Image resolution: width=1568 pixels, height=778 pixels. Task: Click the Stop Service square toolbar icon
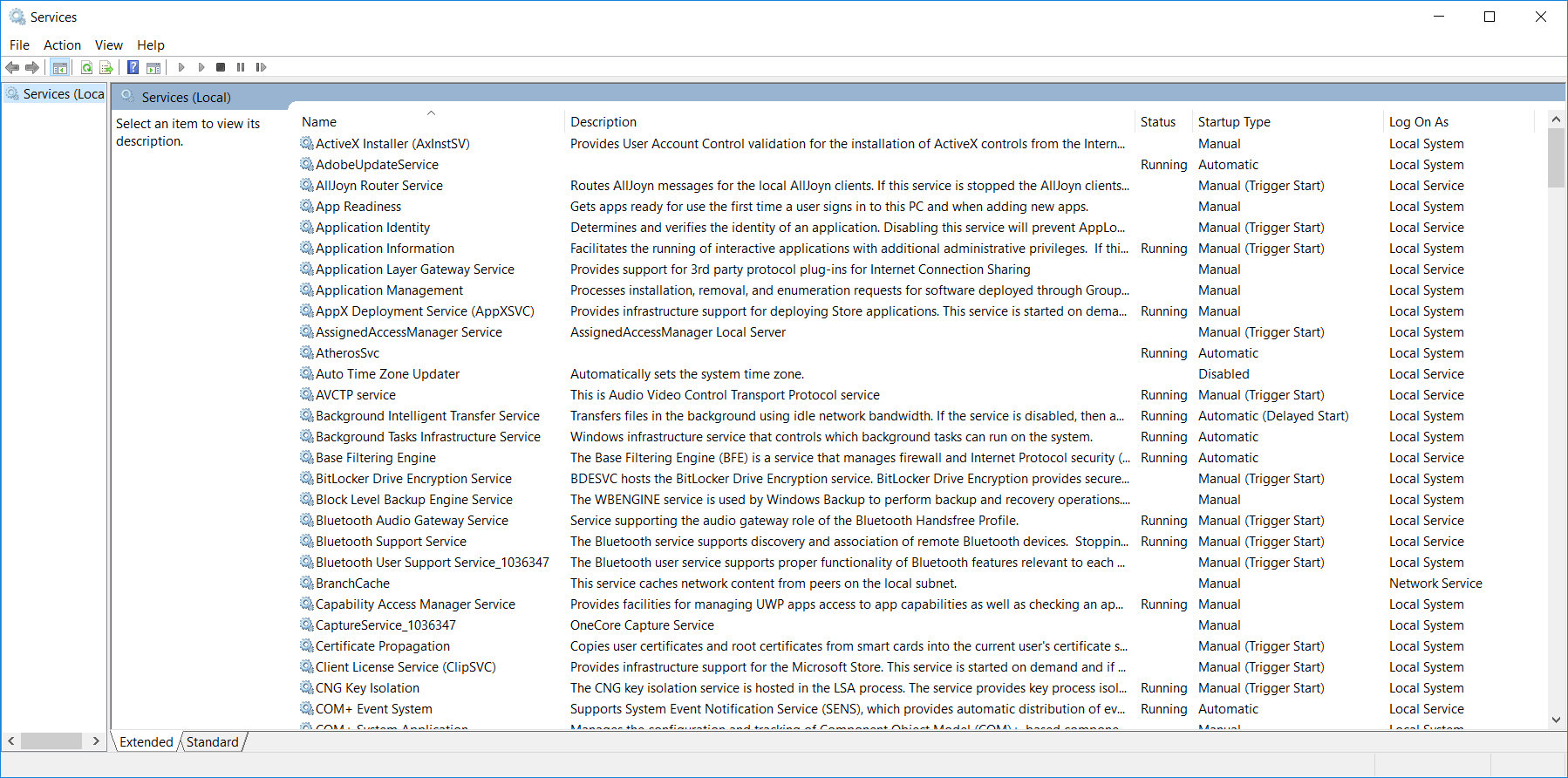point(221,67)
